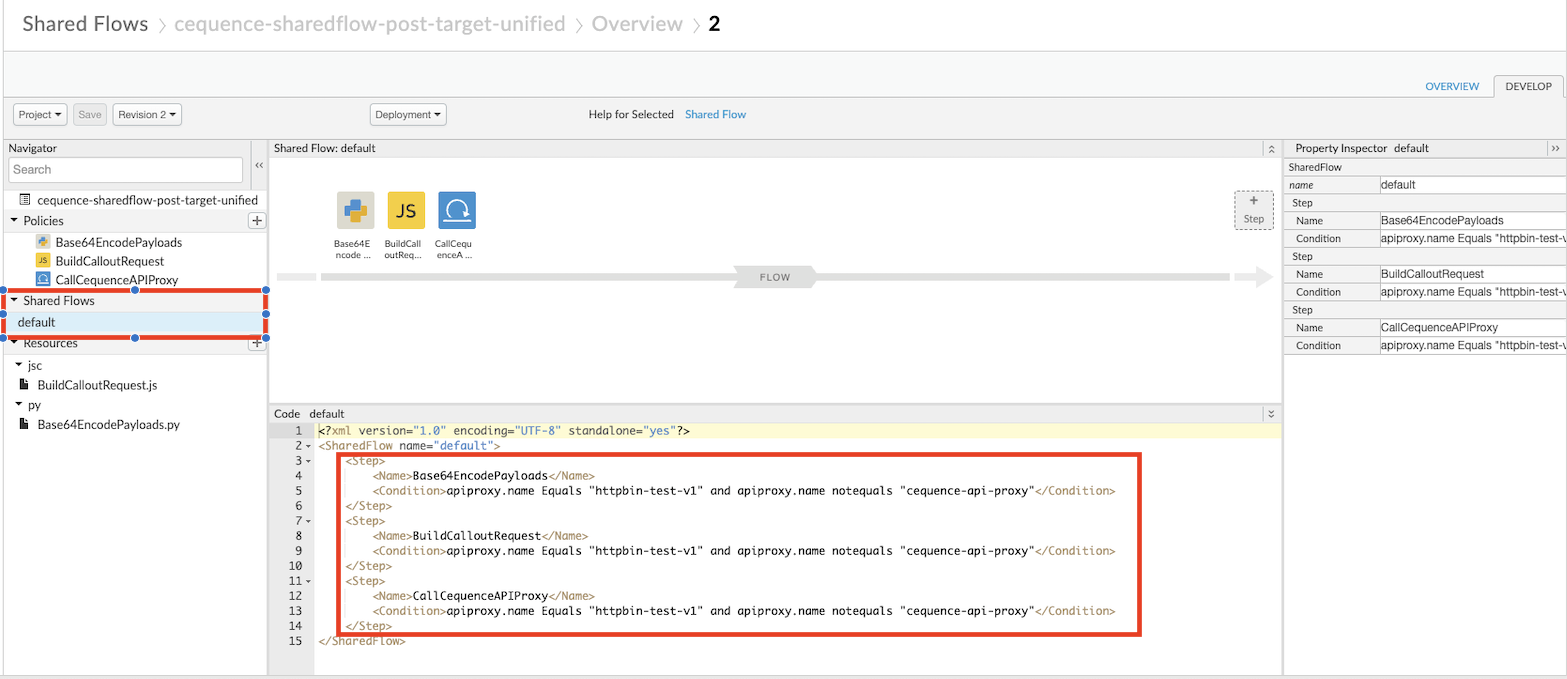
Task: Fold the SharedFlow element at line 2
Action: (310, 446)
